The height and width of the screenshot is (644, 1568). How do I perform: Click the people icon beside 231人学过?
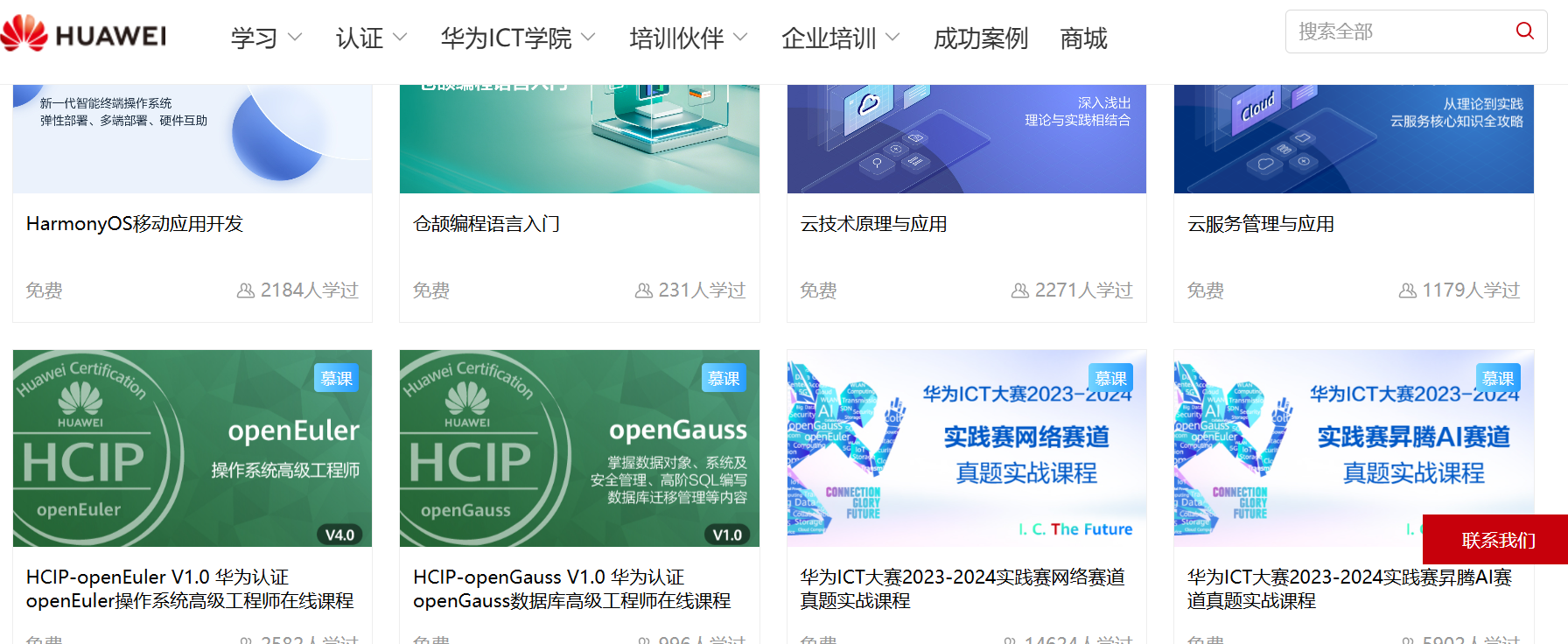click(x=644, y=290)
